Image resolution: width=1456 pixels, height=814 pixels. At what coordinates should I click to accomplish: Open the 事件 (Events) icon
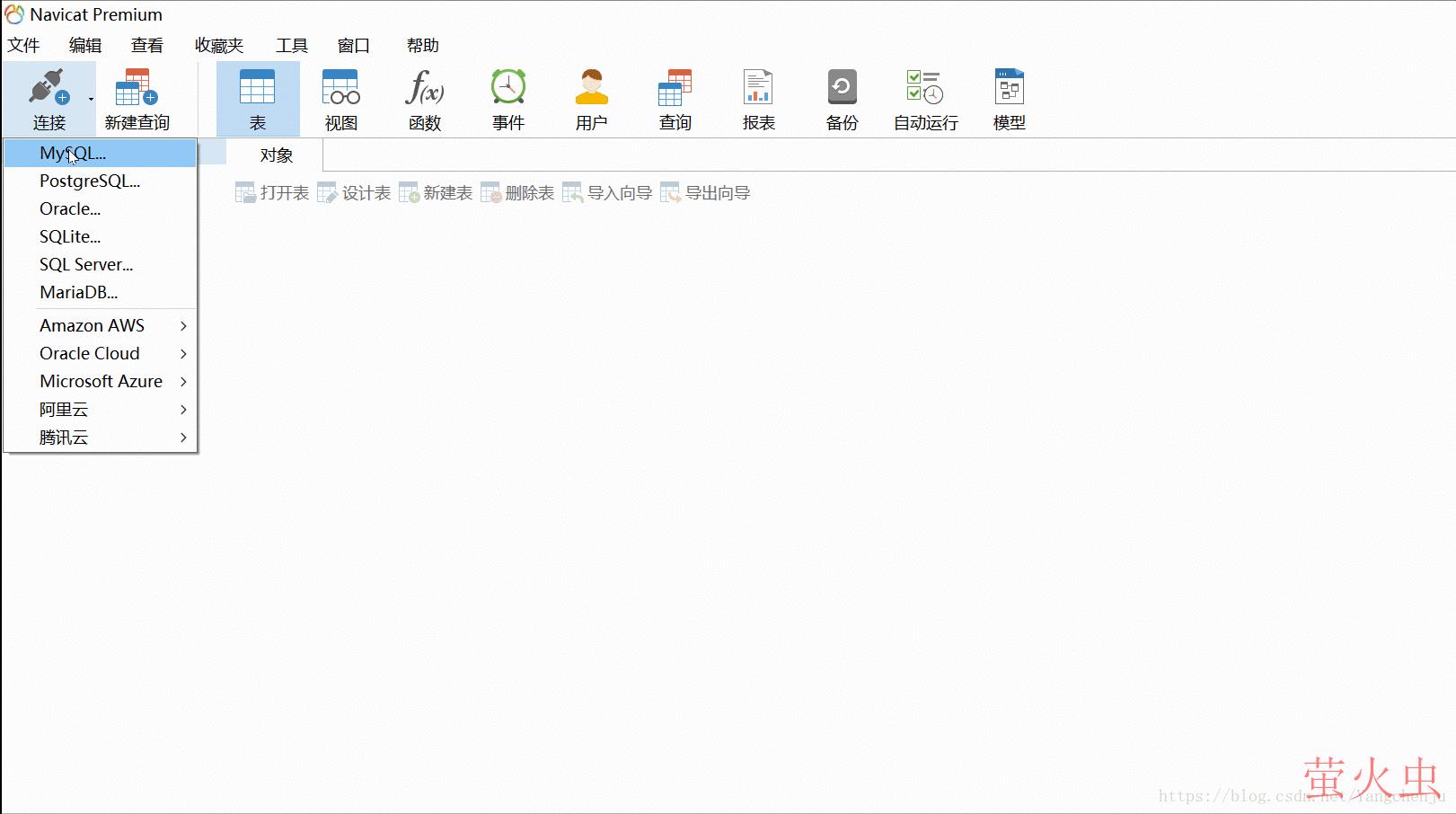pos(508,97)
